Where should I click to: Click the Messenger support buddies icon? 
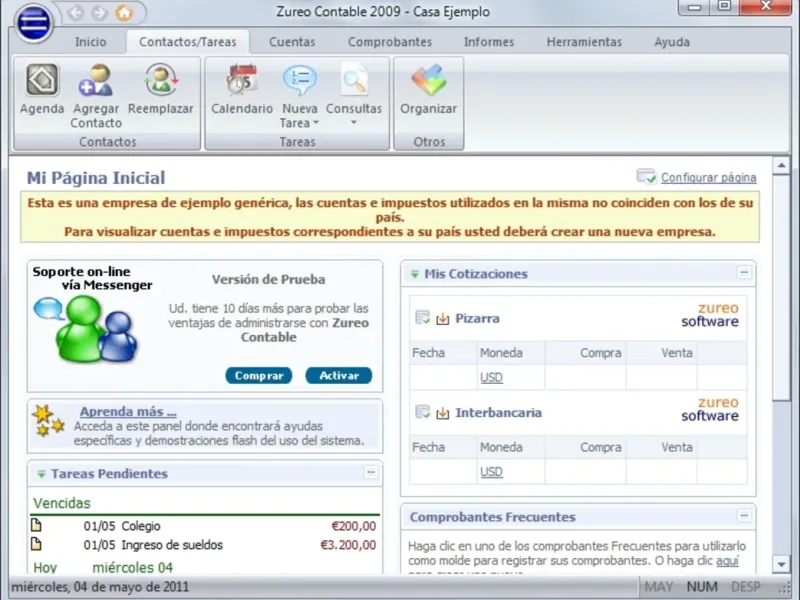[x=86, y=329]
